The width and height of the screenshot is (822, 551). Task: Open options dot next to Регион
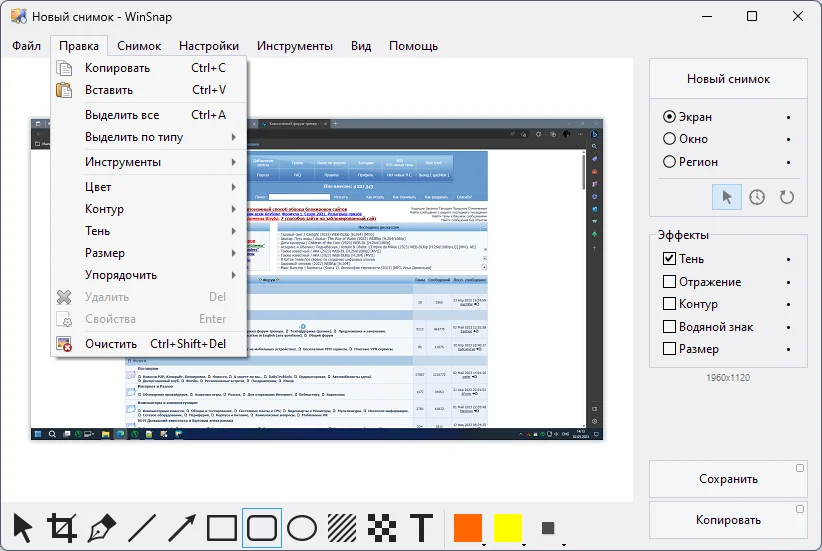(x=788, y=163)
